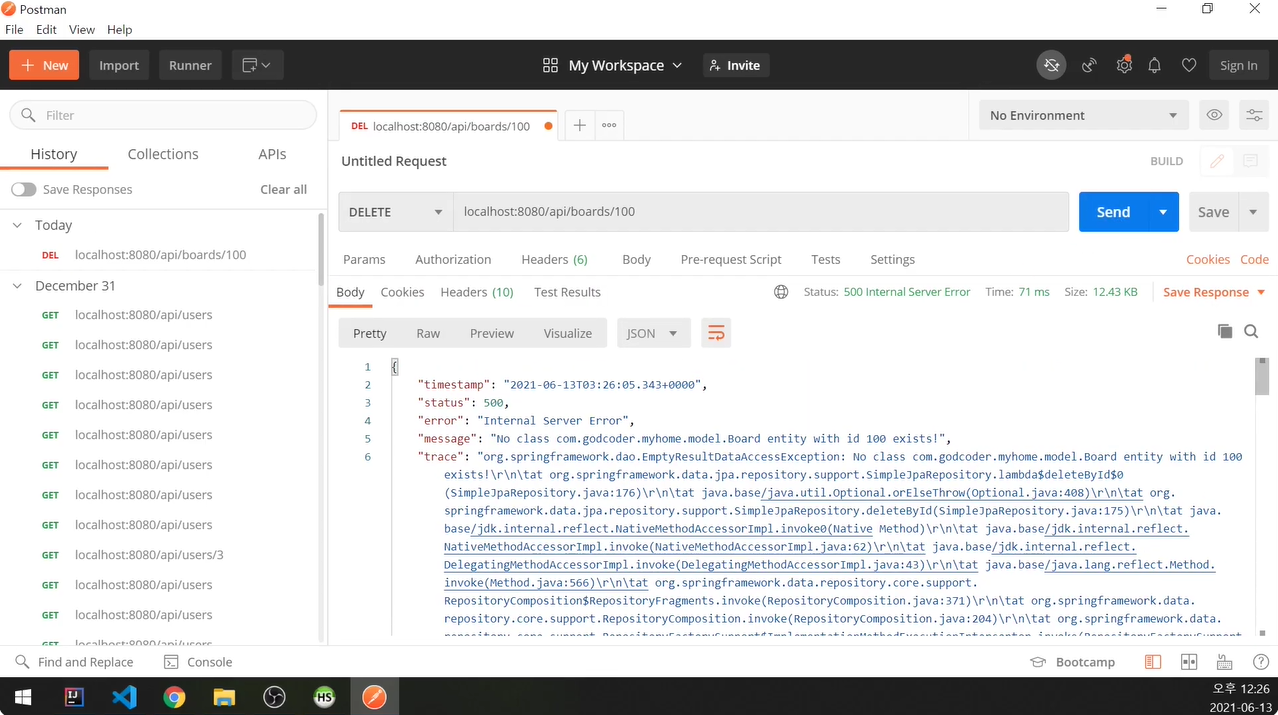This screenshot has width=1278, height=715.
Task: Click the response body vertical scrollbar
Action: [1262, 378]
